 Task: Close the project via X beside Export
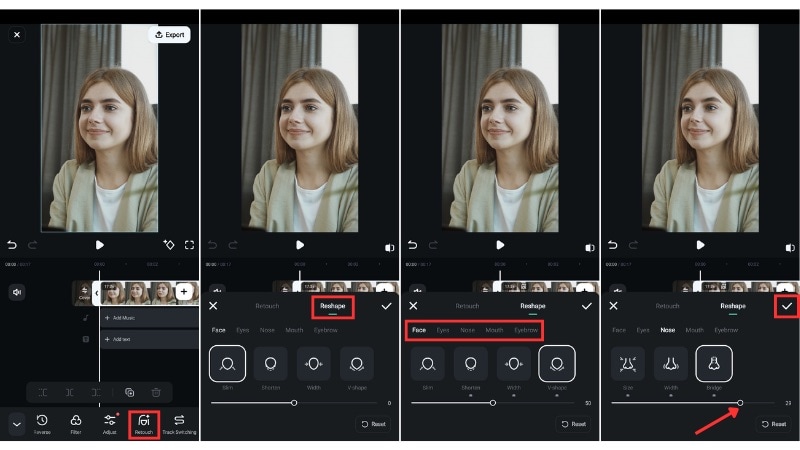tap(17, 35)
